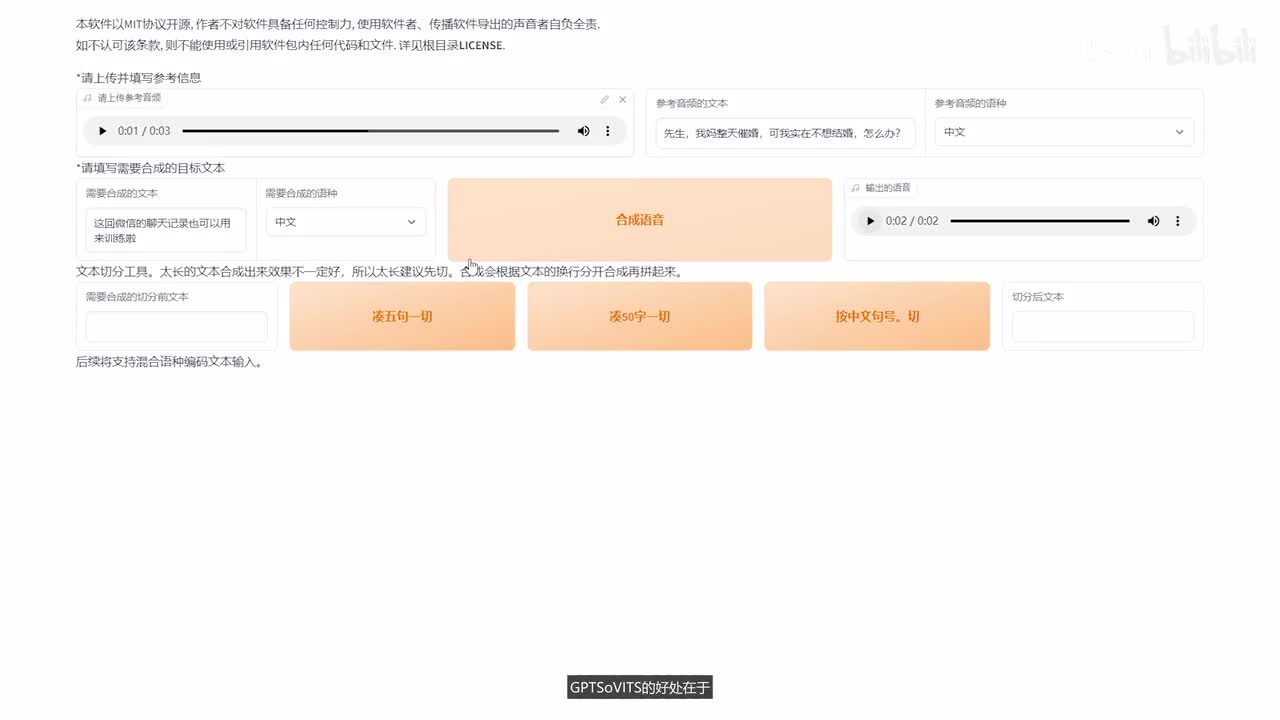The width and height of the screenshot is (1280, 720).
Task: Expand the synthesis text language dropdown
Action: [x=346, y=222]
